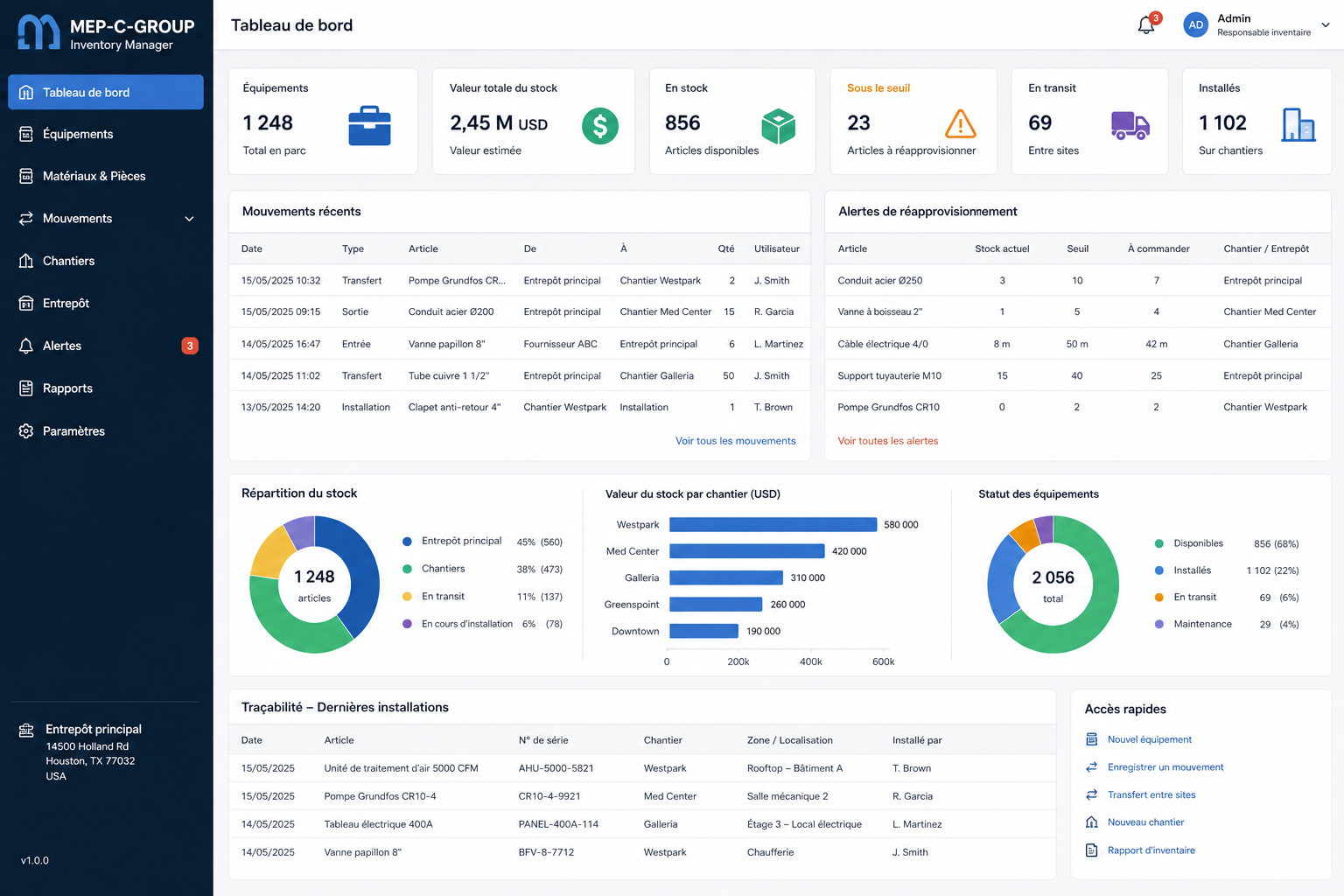Click Voir toutes les alertes link
The width and height of the screenshot is (1344, 896).
pyautogui.click(x=887, y=441)
